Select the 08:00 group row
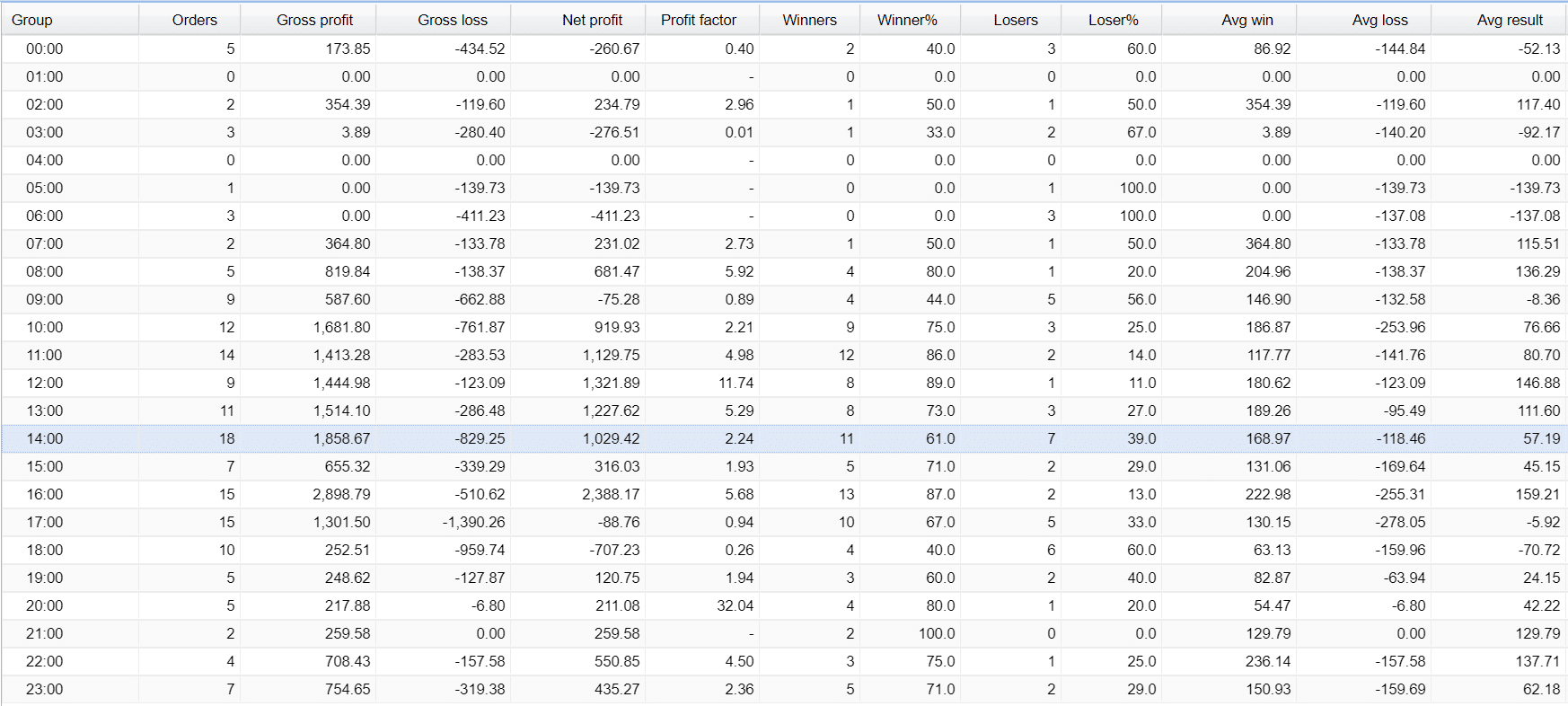Screen dimensions: 1568x706 pyautogui.click(x=784, y=271)
